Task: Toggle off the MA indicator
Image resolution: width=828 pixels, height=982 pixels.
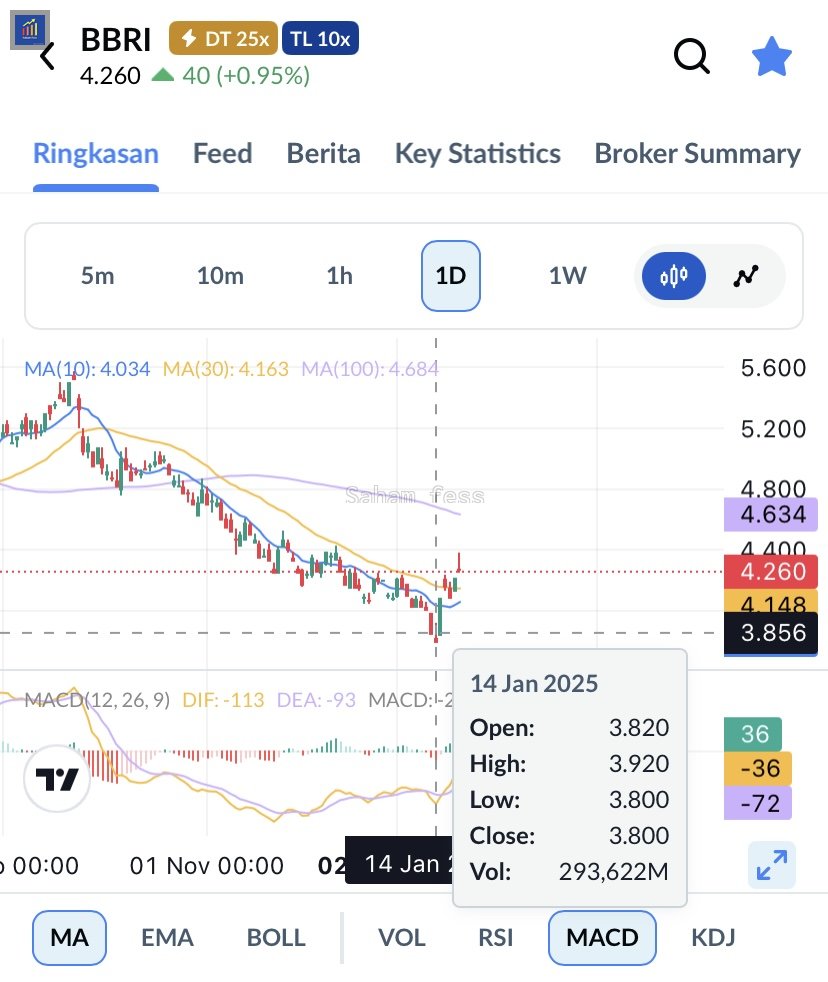Action: click(x=68, y=938)
